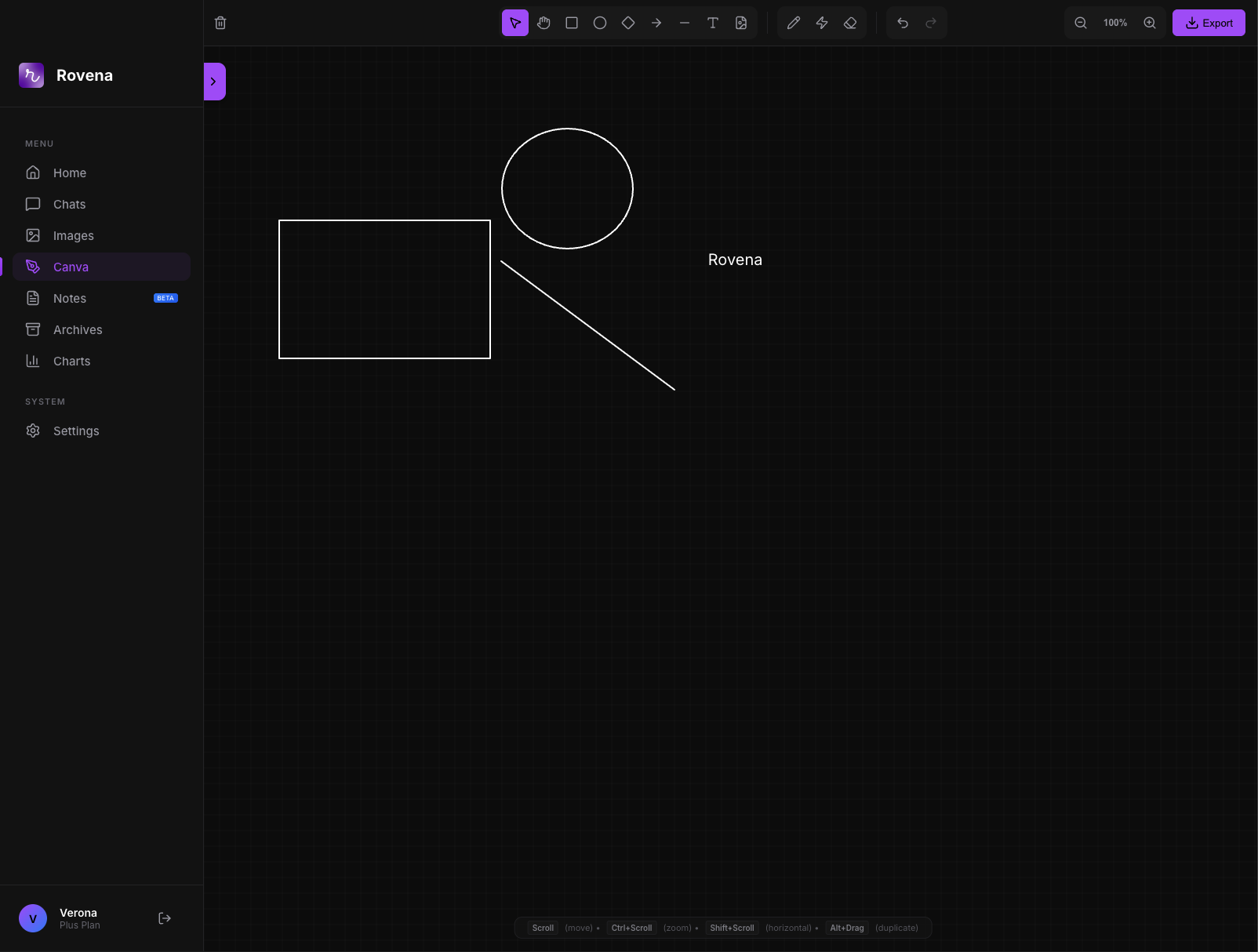Click the Verona user name
The width and height of the screenshot is (1258, 952).
click(x=78, y=913)
